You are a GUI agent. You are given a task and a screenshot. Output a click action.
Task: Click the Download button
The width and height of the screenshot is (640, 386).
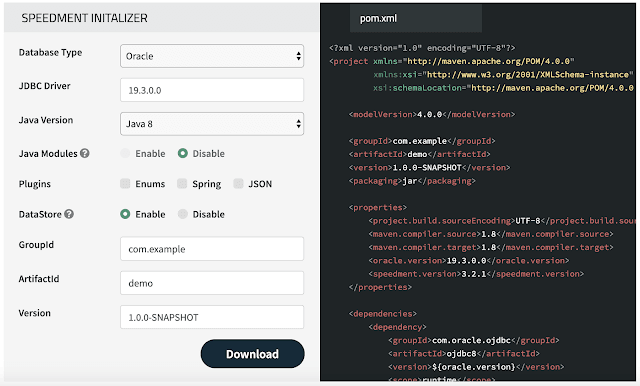click(252, 354)
